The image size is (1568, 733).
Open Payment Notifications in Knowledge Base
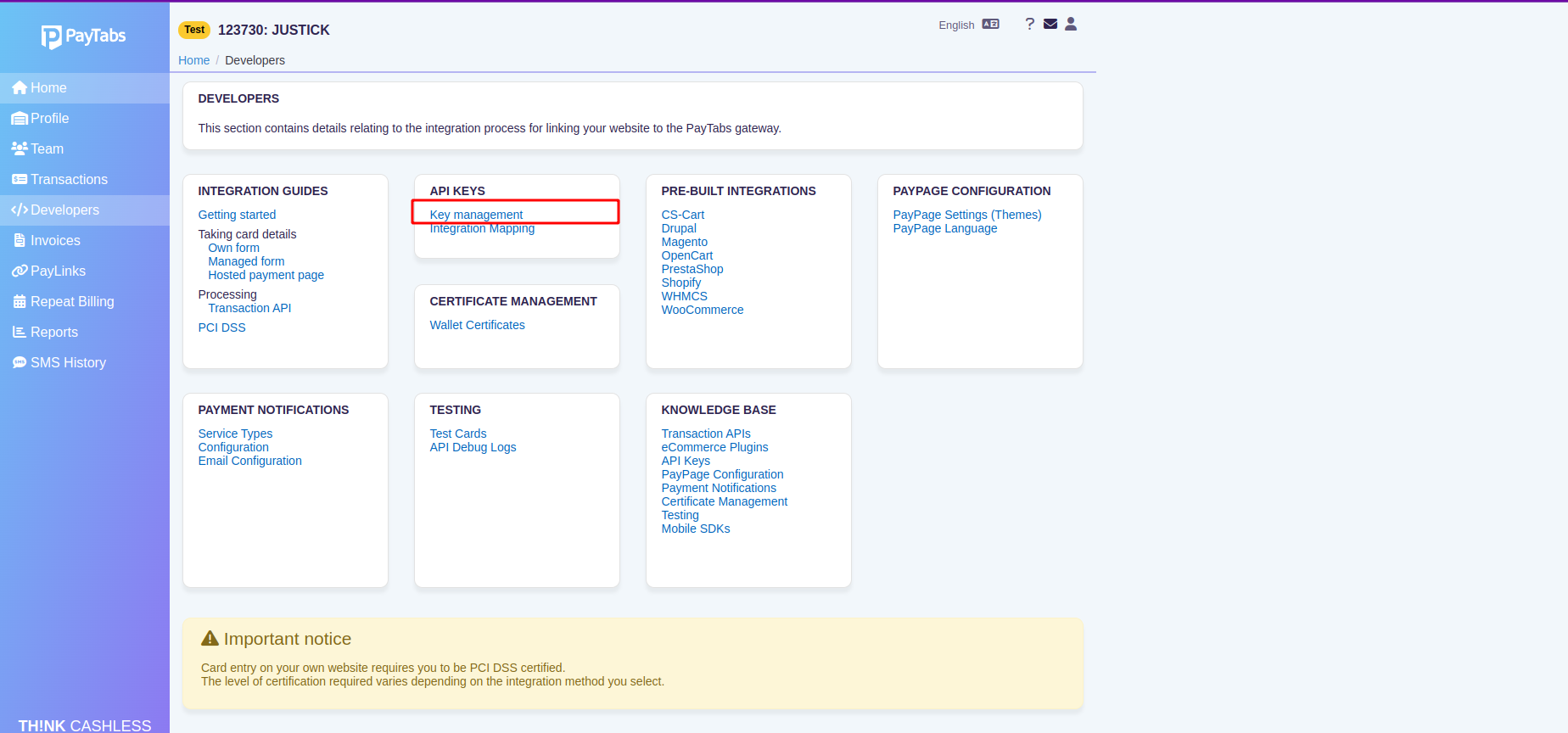pos(719,488)
